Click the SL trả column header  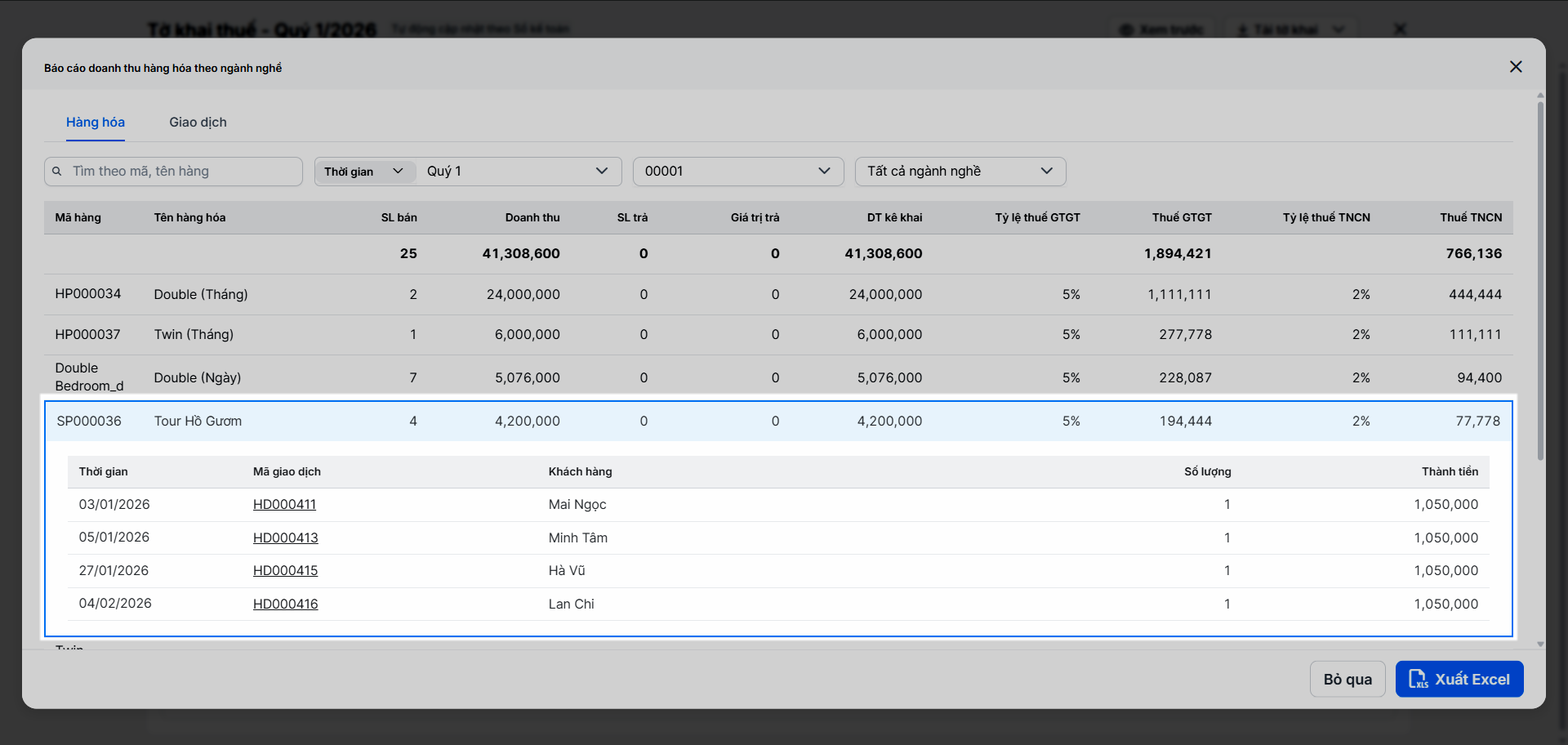[632, 217]
